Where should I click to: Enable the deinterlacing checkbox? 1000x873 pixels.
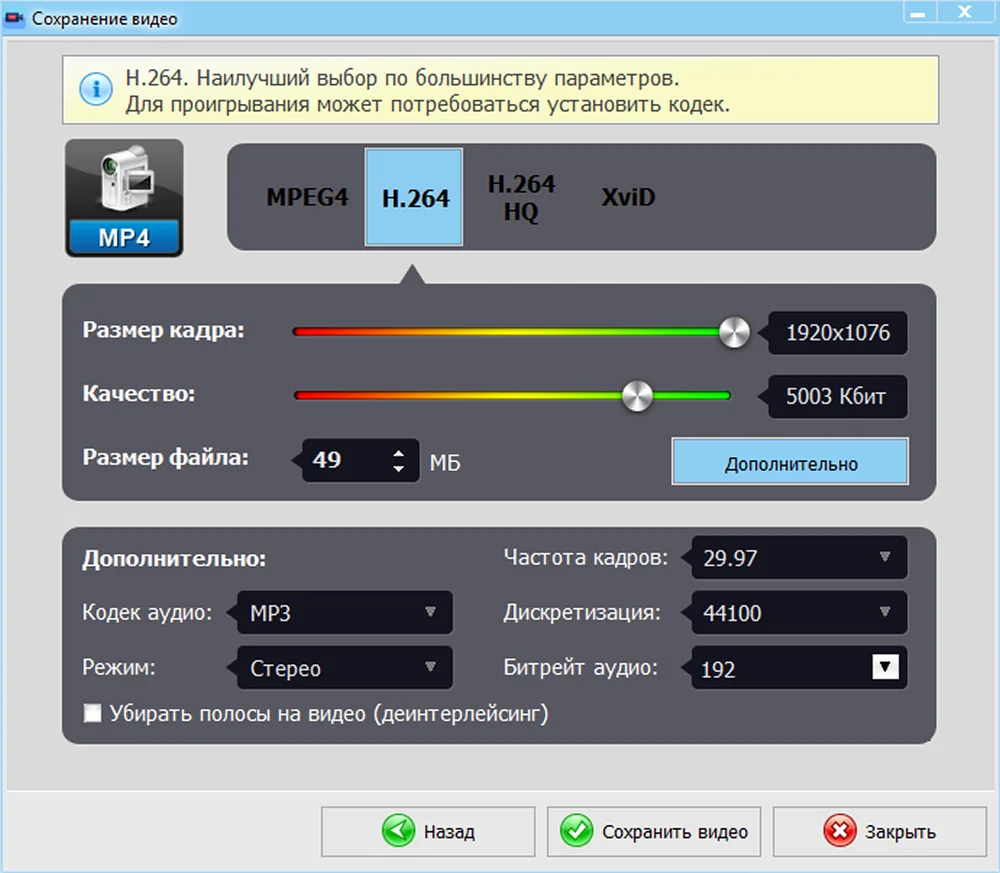[x=92, y=713]
